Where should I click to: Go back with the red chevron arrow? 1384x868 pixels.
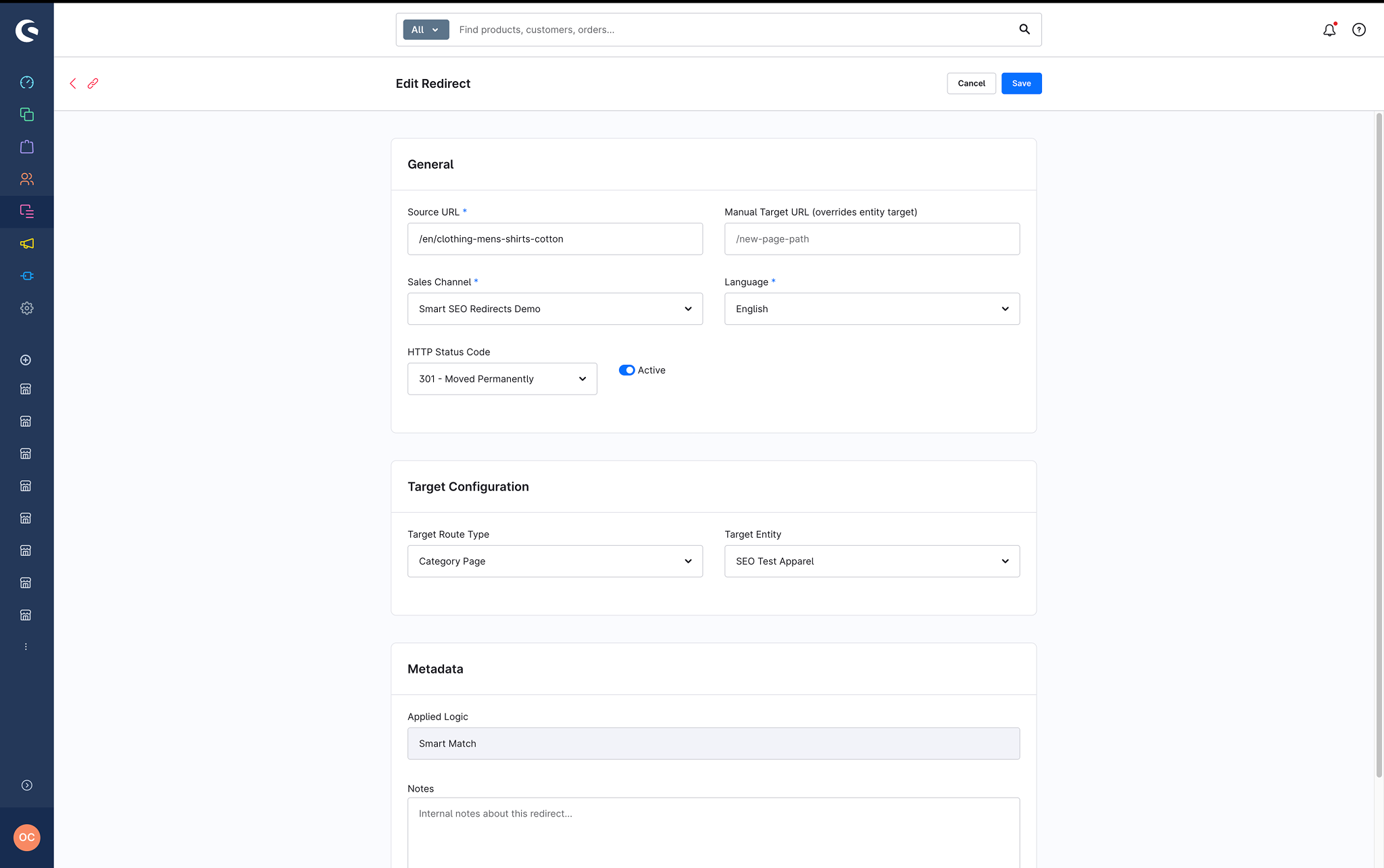[x=73, y=84]
